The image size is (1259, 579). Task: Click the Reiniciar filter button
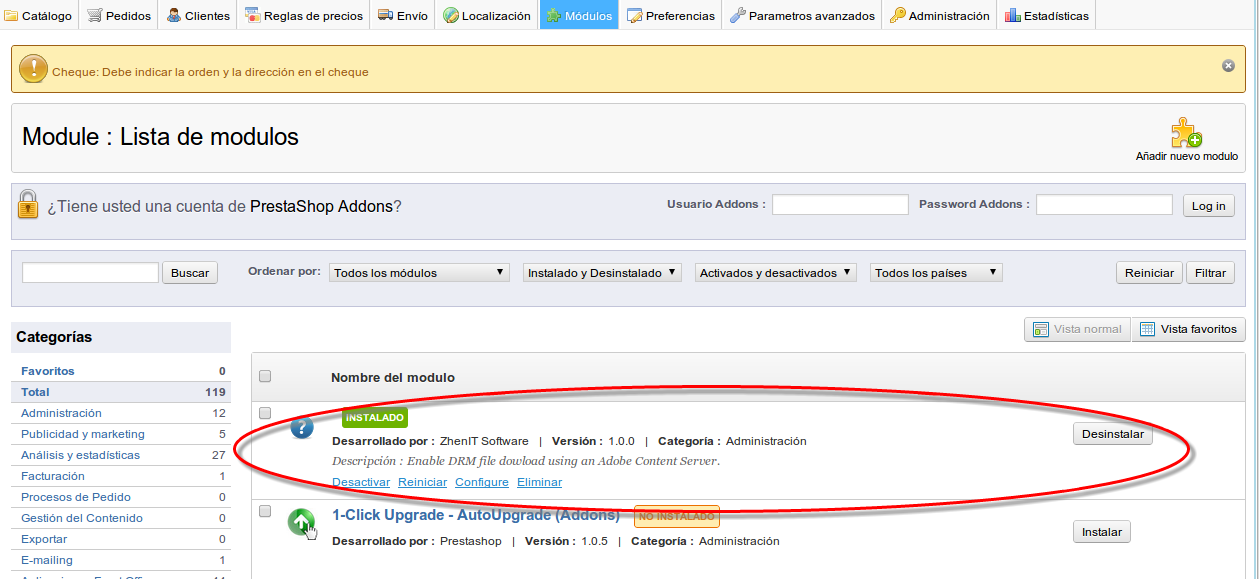(x=1149, y=272)
